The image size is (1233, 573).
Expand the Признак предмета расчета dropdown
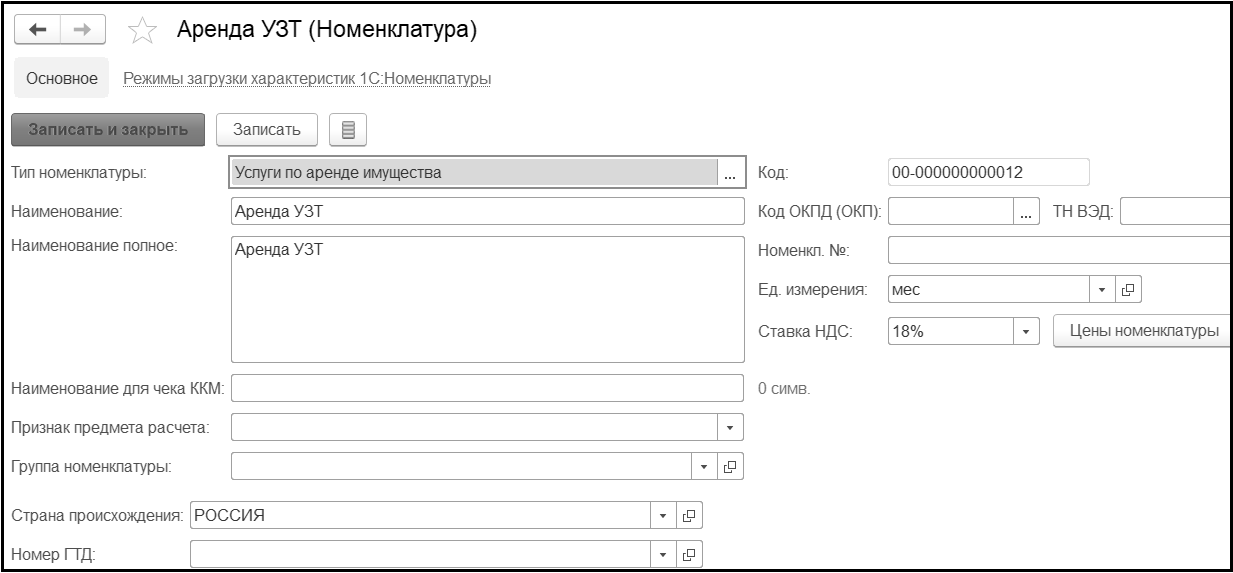730,427
